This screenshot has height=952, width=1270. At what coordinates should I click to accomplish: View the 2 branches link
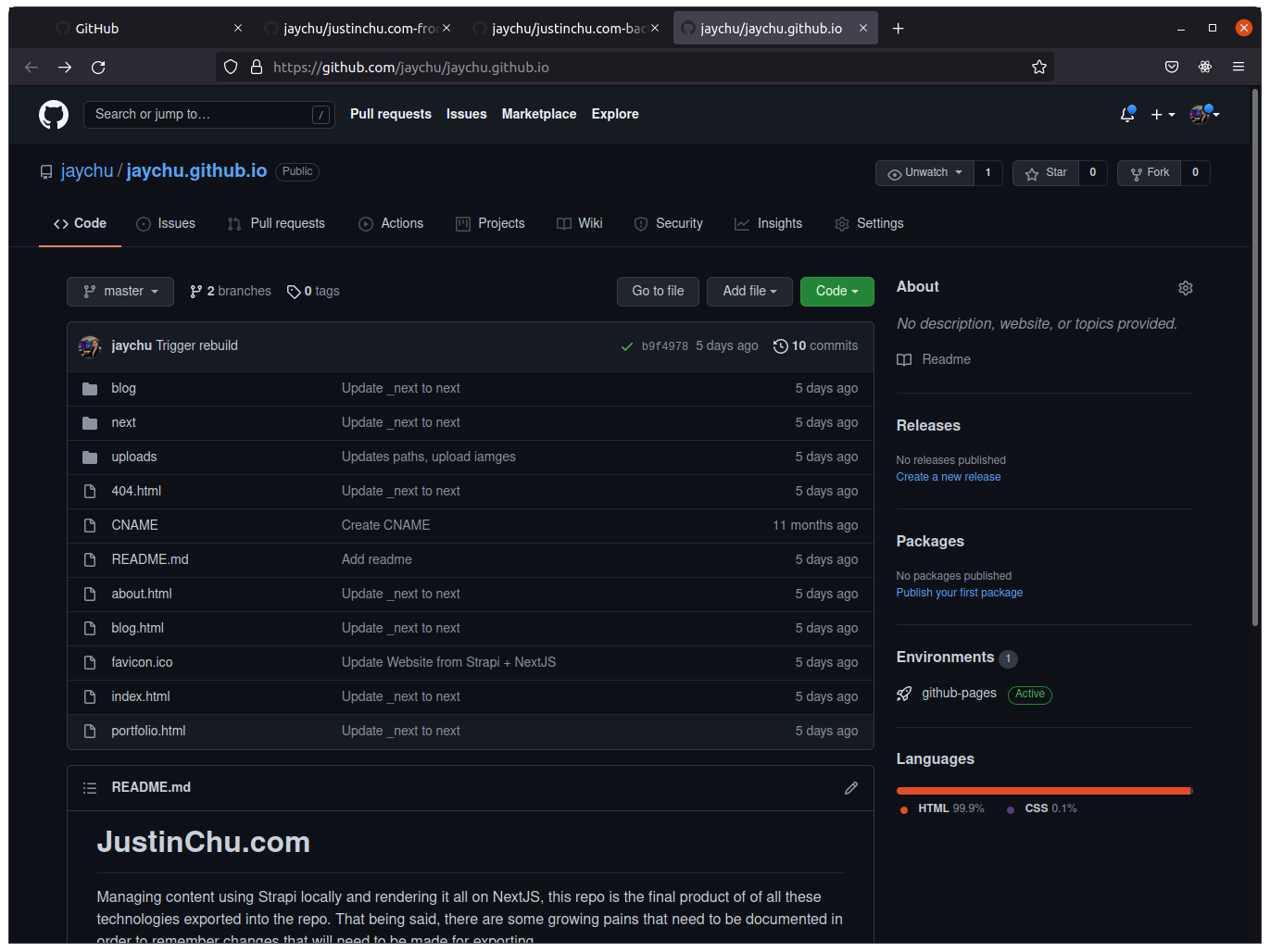pos(231,292)
